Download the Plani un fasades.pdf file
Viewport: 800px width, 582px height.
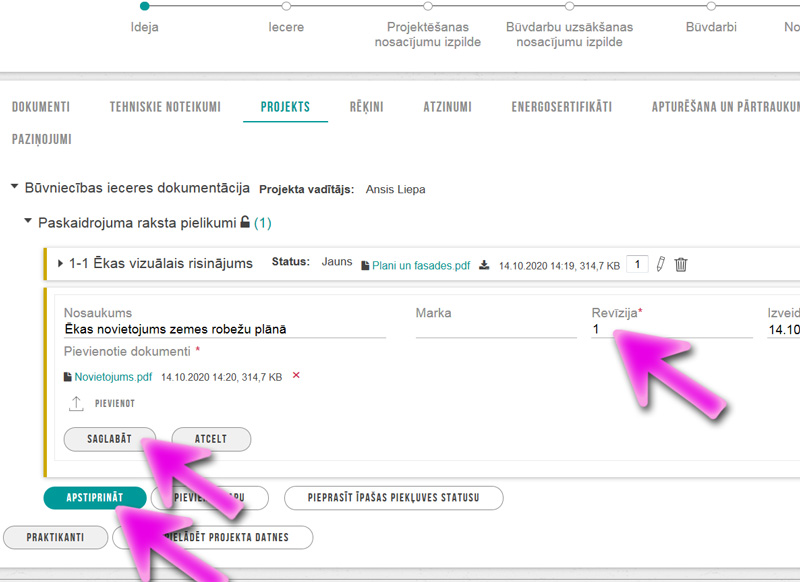[x=485, y=265]
